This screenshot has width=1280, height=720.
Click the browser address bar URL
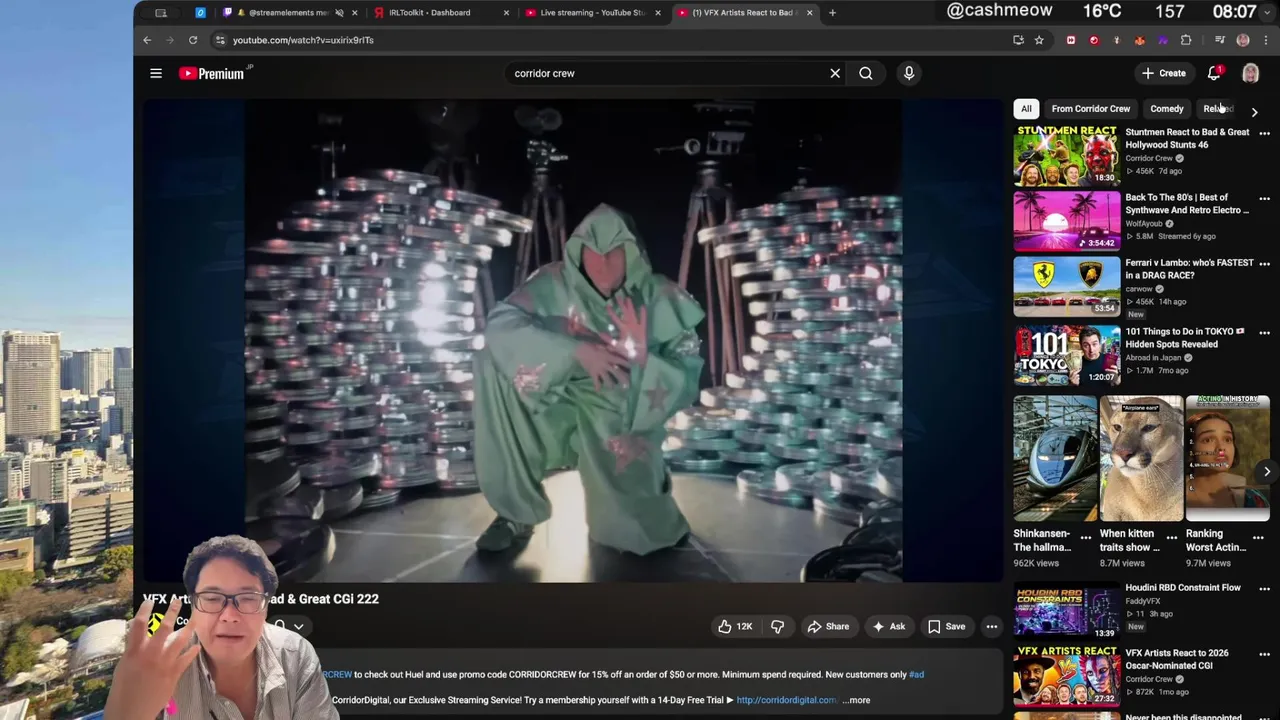click(x=303, y=40)
